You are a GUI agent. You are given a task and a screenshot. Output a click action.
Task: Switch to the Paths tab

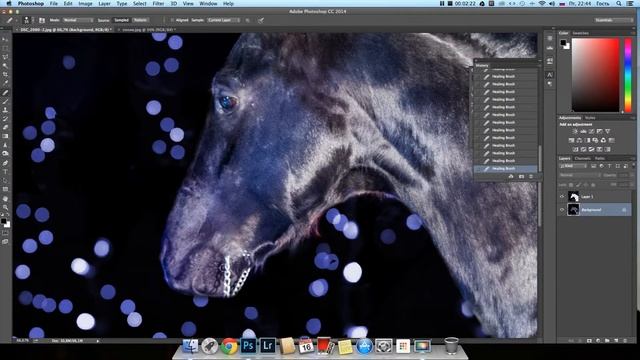pos(600,158)
